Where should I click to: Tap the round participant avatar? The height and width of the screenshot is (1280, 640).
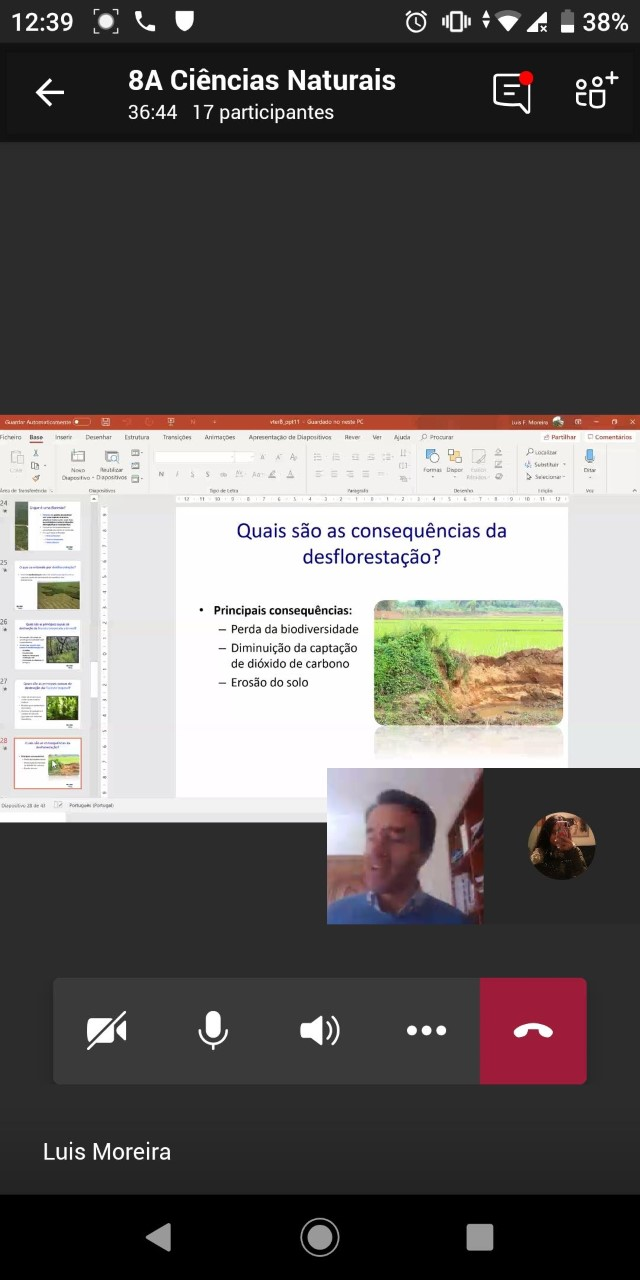coord(562,846)
